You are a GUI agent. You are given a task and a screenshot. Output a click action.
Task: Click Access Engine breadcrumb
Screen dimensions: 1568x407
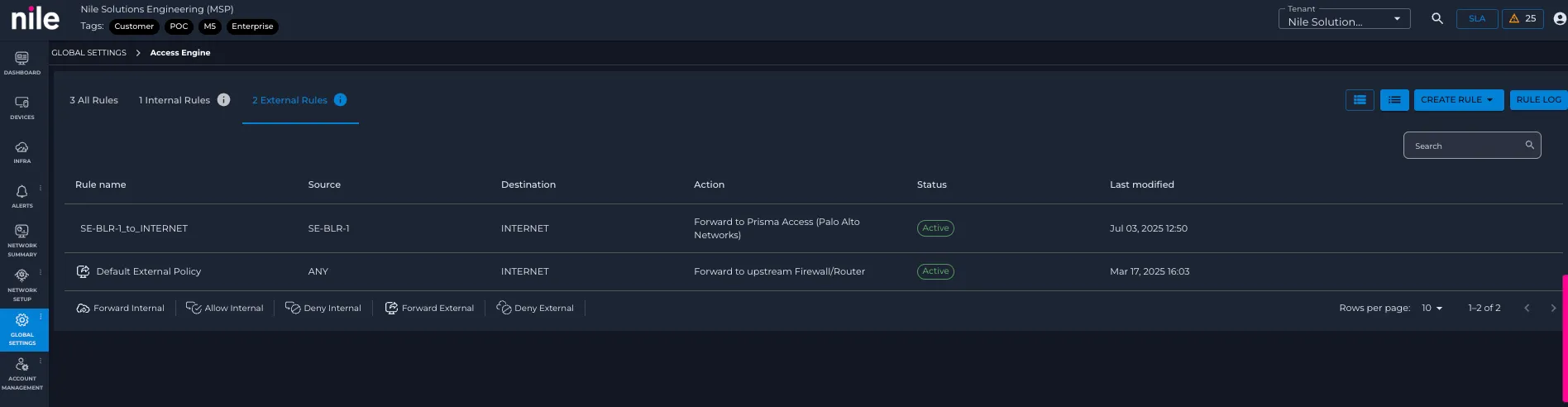click(180, 53)
